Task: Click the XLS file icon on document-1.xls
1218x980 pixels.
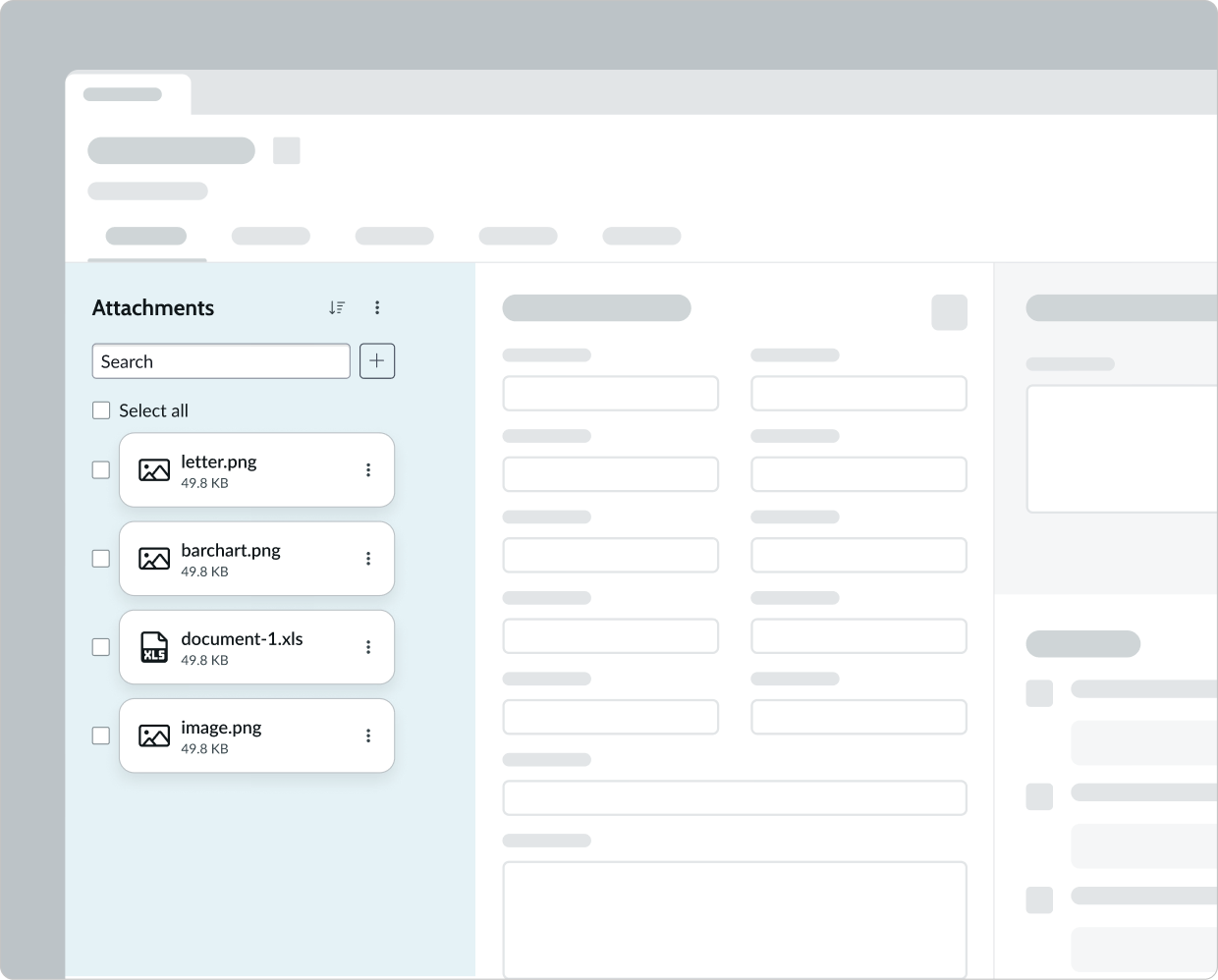Action: [154, 647]
